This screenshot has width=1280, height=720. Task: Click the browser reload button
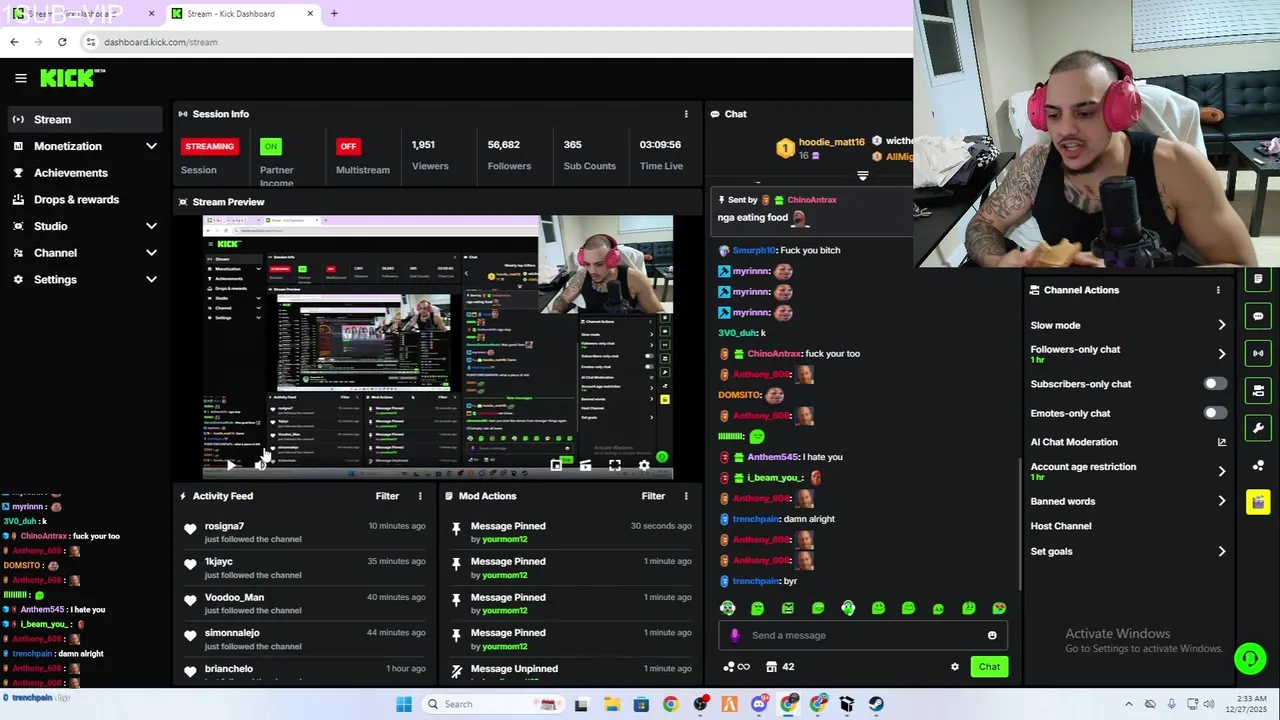(x=62, y=42)
